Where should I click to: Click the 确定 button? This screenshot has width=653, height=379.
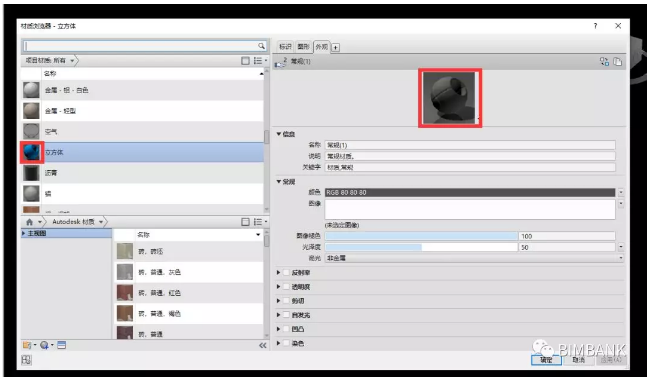[x=546, y=360]
